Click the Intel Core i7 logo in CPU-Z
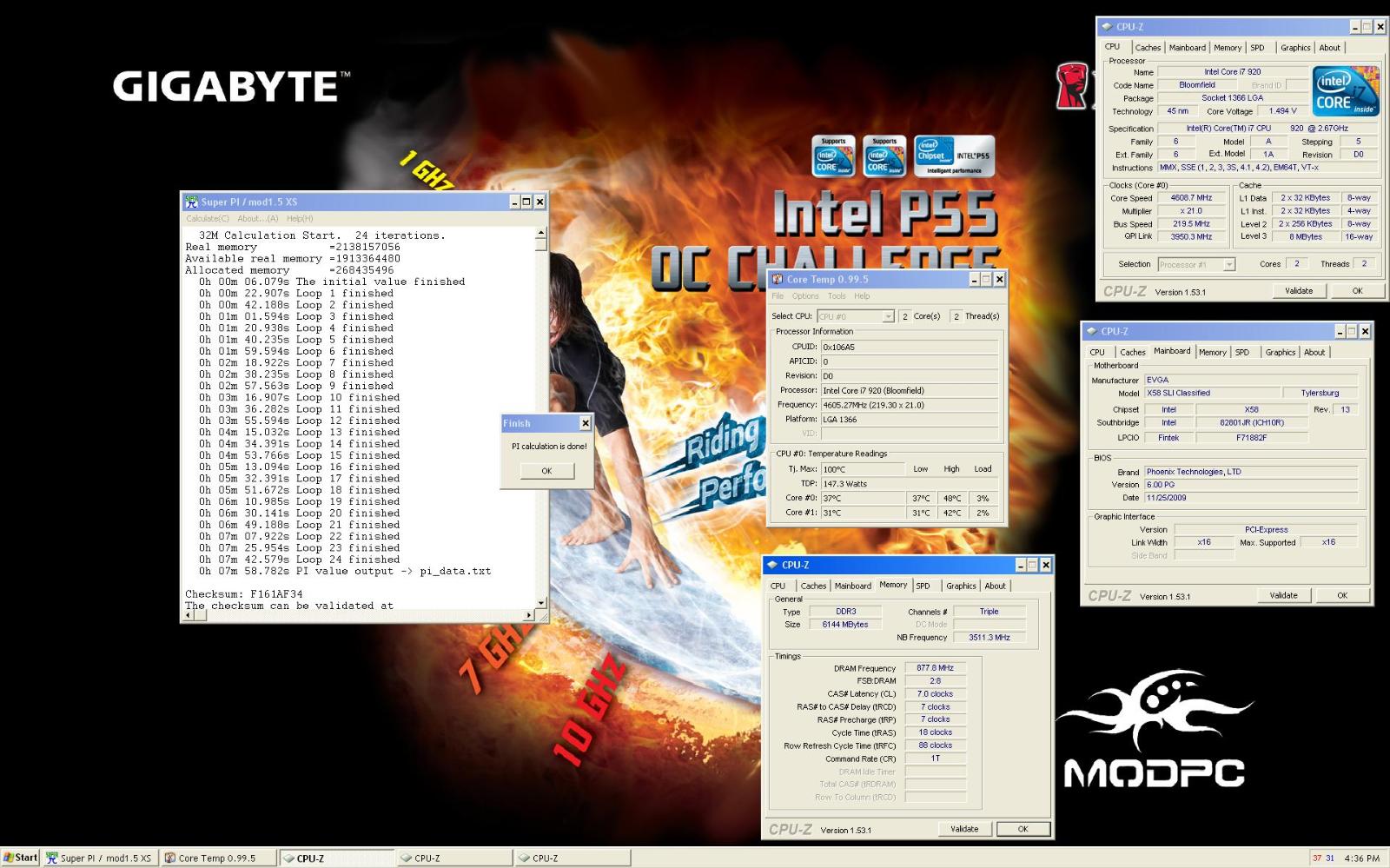The width and height of the screenshot is (1390, 868). [1347, 91]
